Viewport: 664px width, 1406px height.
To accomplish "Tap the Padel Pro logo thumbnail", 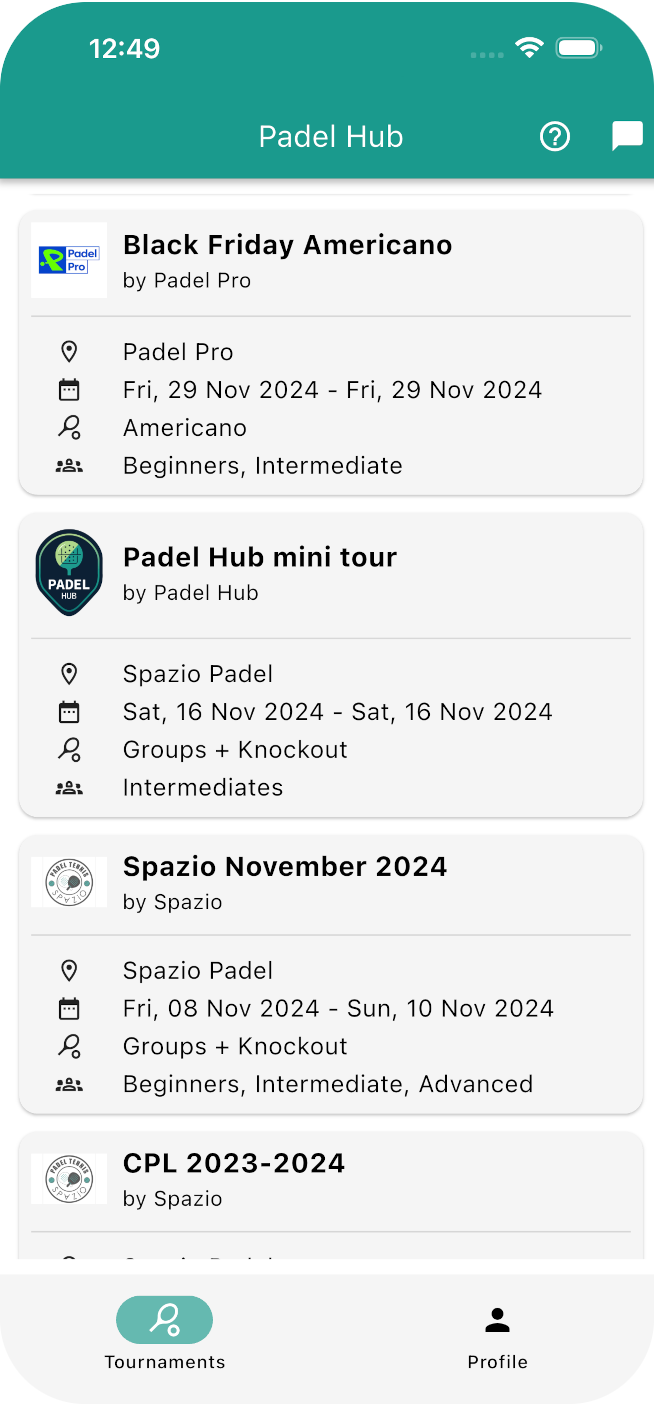I will 69,260.
